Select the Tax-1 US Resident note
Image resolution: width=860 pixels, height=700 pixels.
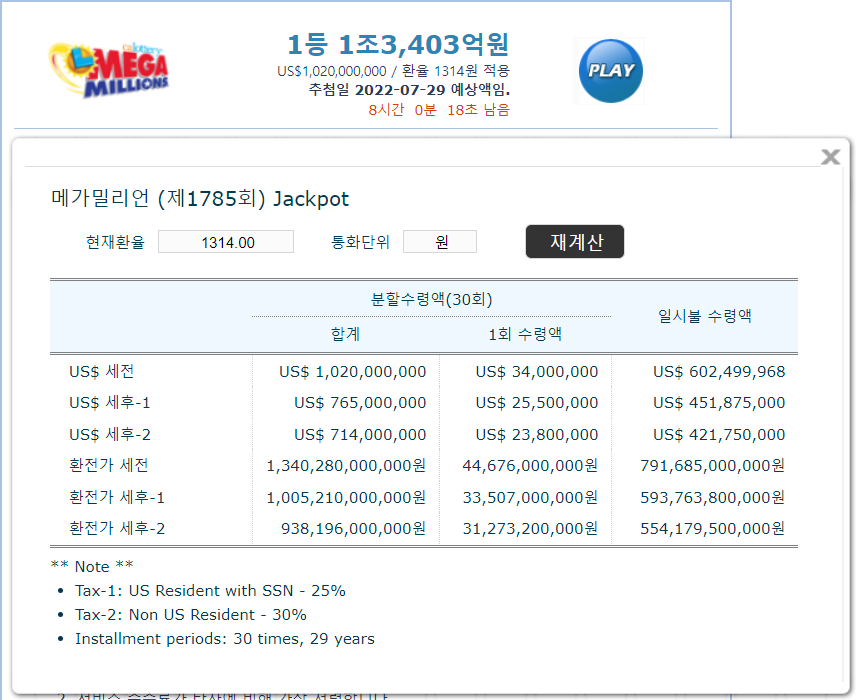point(211,590)
